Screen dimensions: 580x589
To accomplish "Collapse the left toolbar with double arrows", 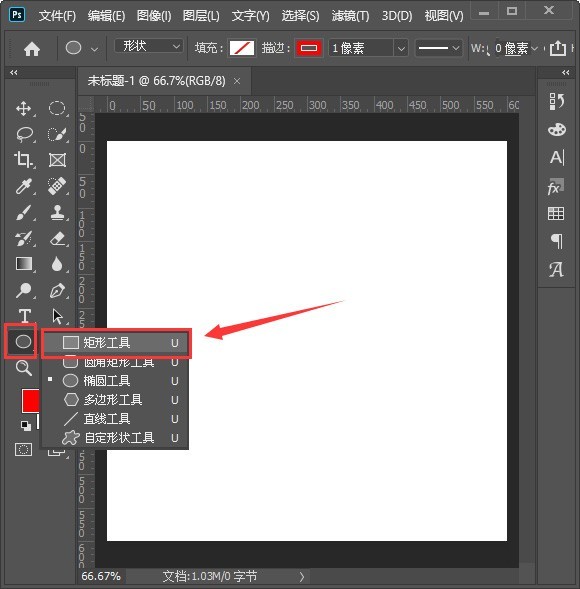I will 14,72.
